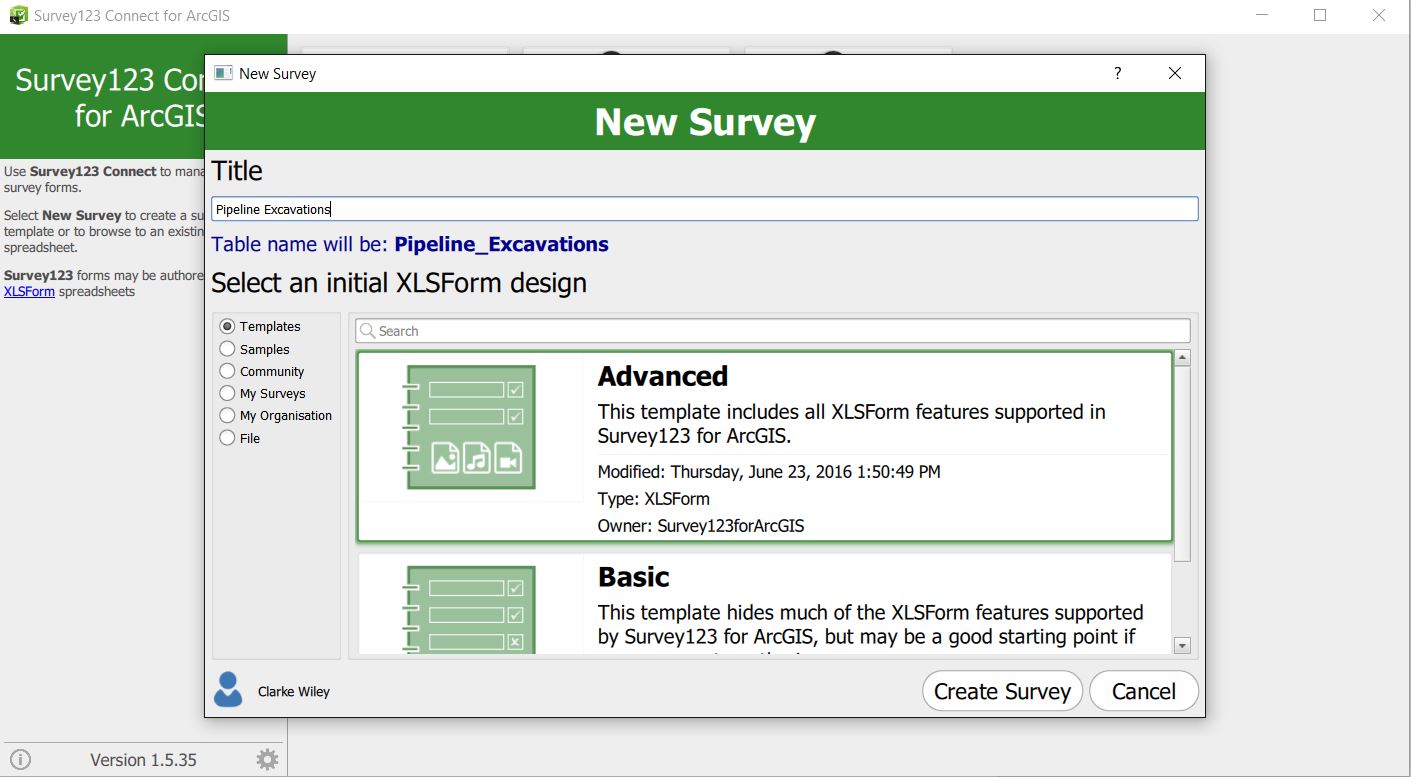Click the Advanced template heading
This screenshot has height=777, width=1411.
point(663,376)
